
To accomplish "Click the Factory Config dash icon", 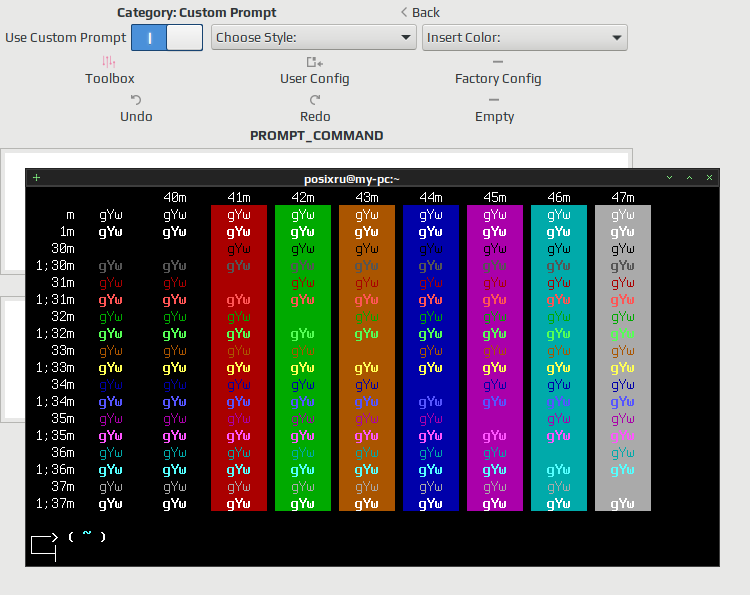I will [498, 62].
